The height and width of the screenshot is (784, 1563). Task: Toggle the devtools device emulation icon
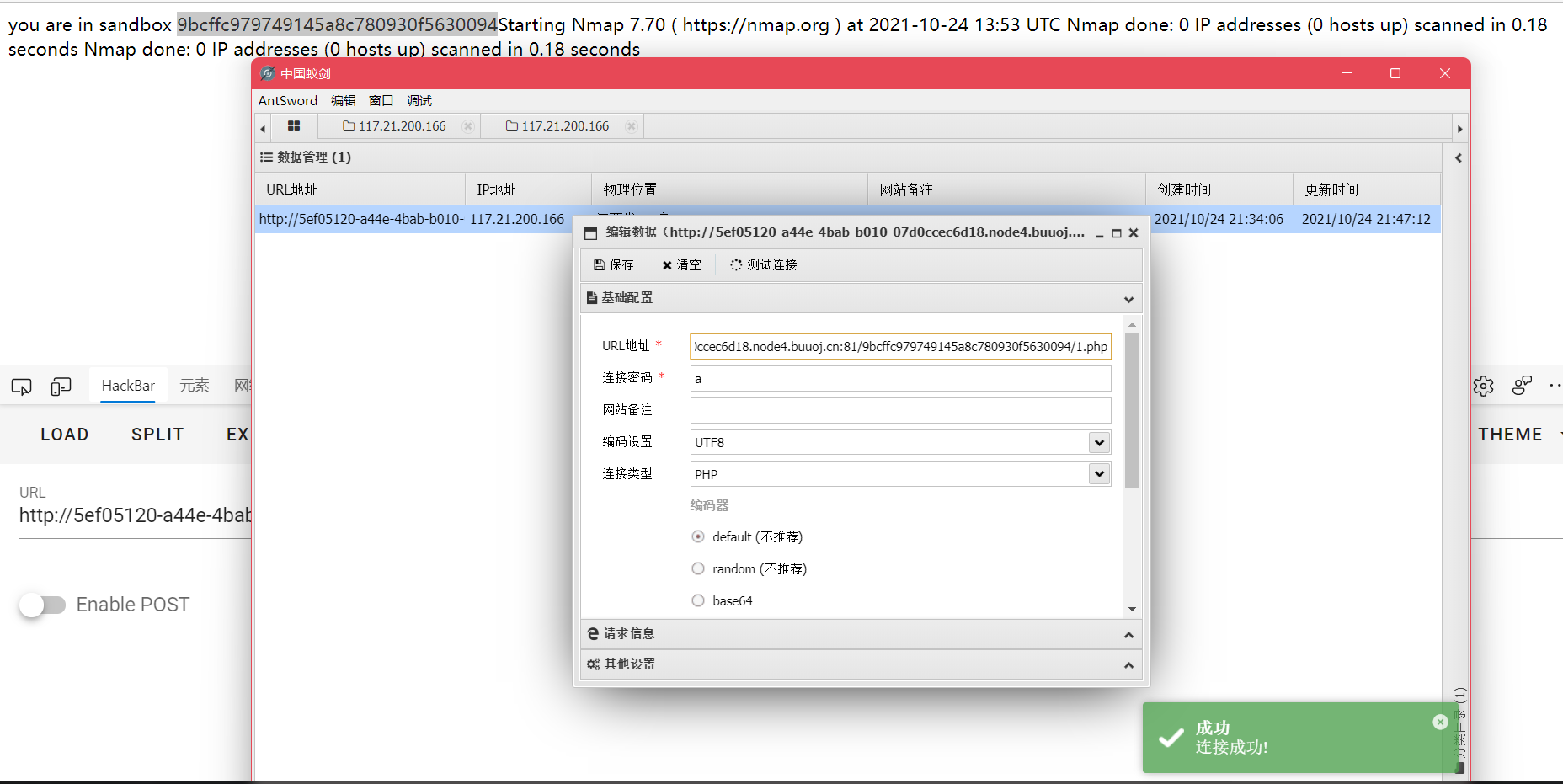[x=61, y=387]
